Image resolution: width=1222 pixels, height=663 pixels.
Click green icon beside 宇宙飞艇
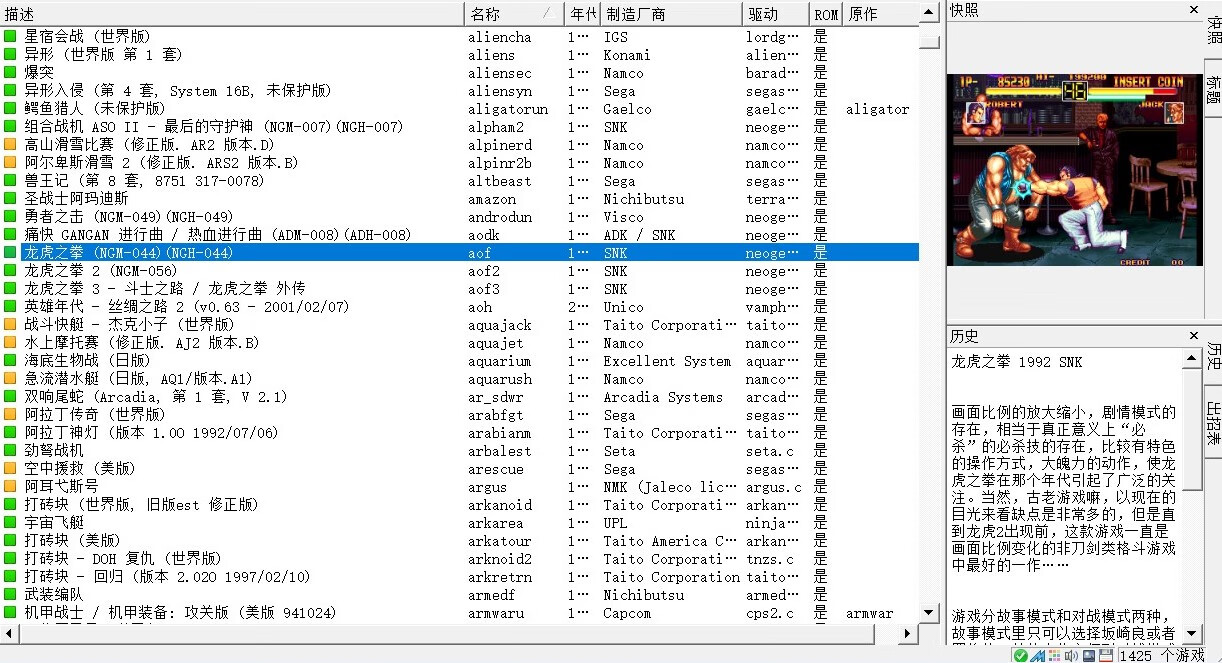coord(11,523)
